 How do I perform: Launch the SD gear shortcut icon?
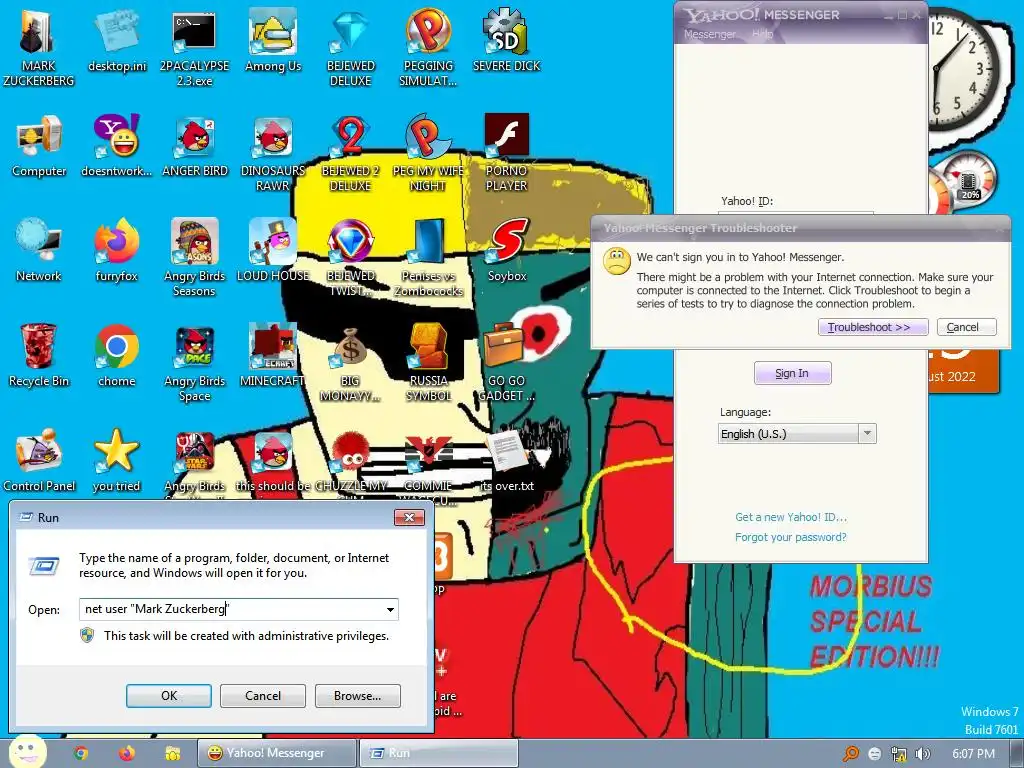coord(504,31)
